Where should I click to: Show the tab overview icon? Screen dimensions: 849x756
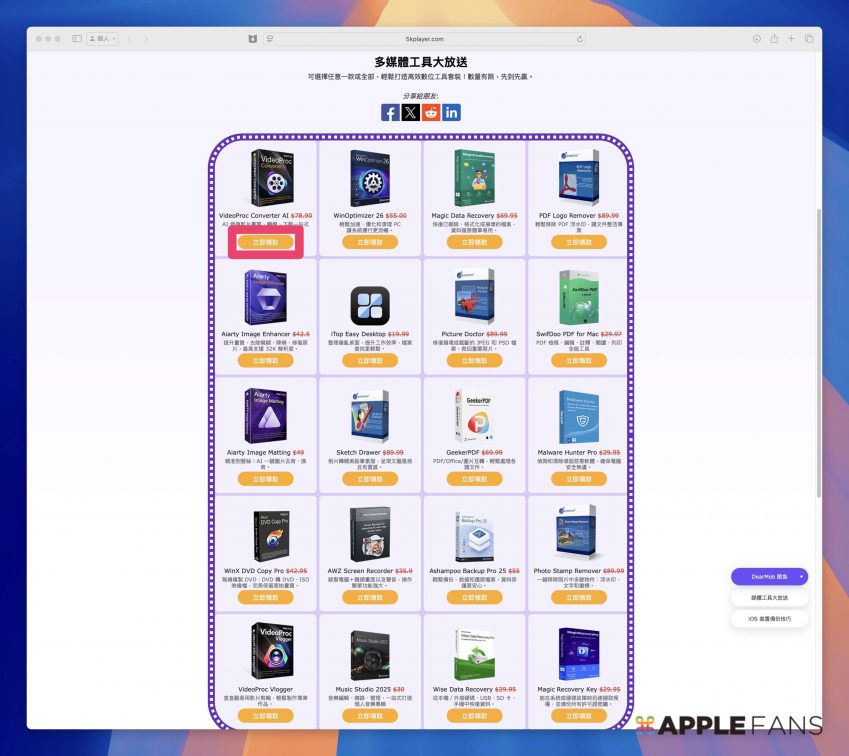[x=809, y=39]
